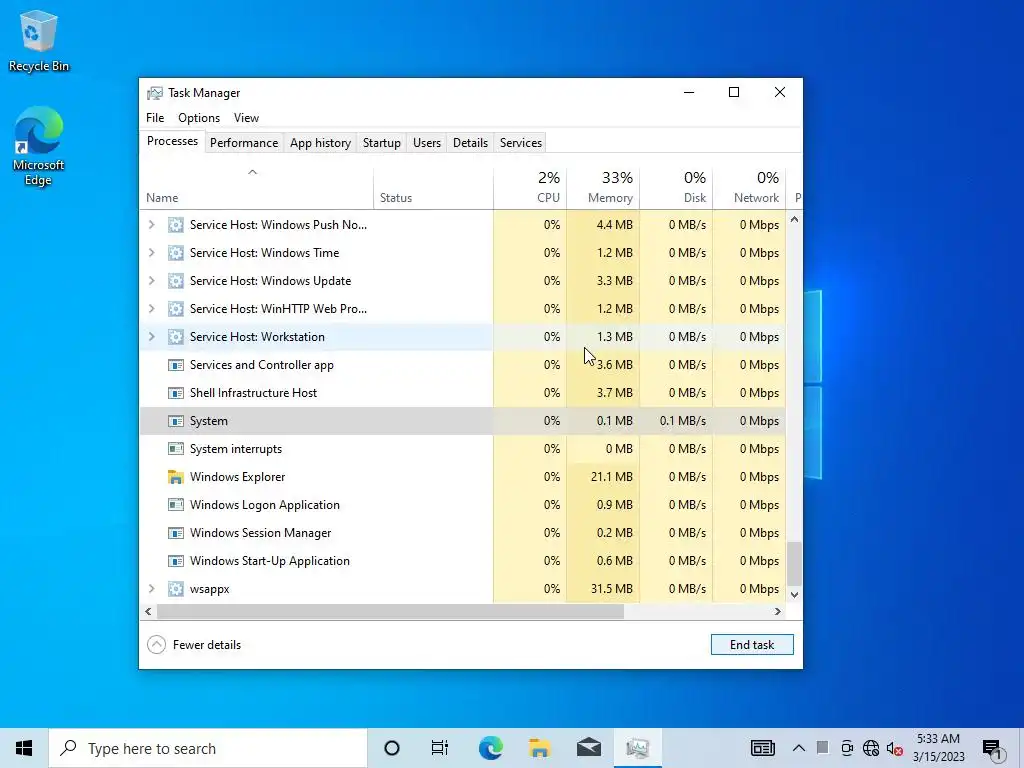Viewport: 1024px width, 768px height.
Task: Click Windows Logon Application icon
Action: pos(176,505)
